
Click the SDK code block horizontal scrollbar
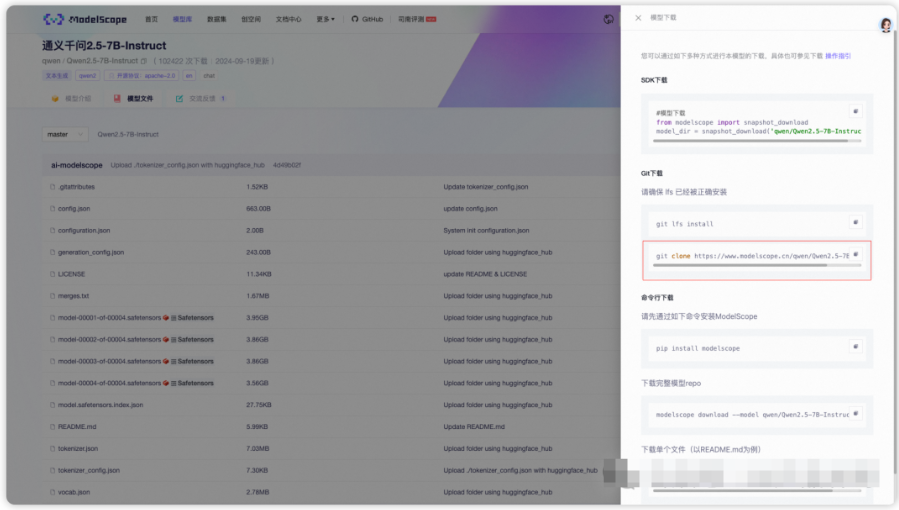point(750,140)
